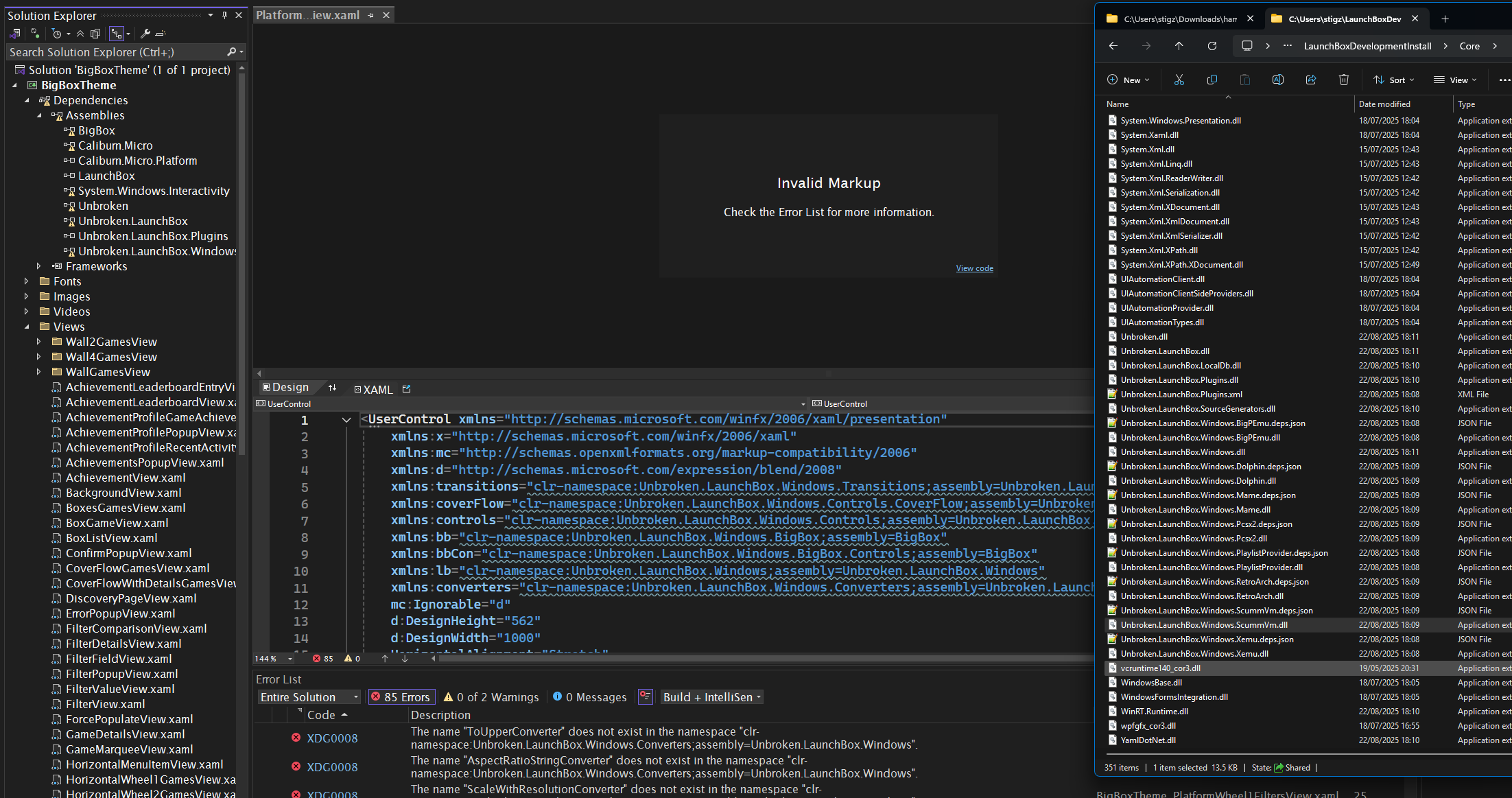Open left UserControl element dropdown
The height and width of the screenshot is (798, 1512).
(803, 404)
